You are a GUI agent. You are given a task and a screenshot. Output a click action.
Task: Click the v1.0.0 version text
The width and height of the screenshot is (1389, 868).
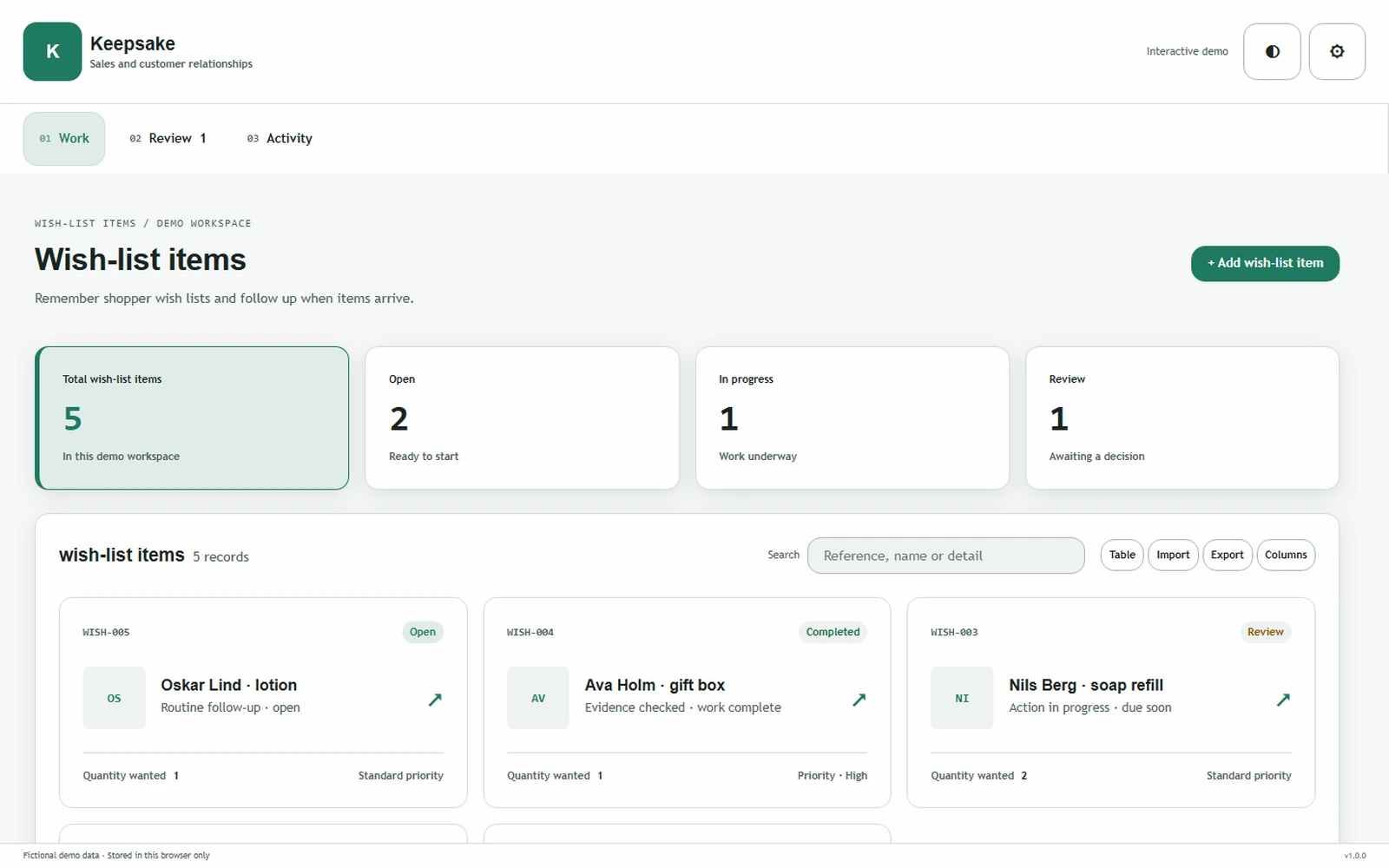(x=1354, y=856)
